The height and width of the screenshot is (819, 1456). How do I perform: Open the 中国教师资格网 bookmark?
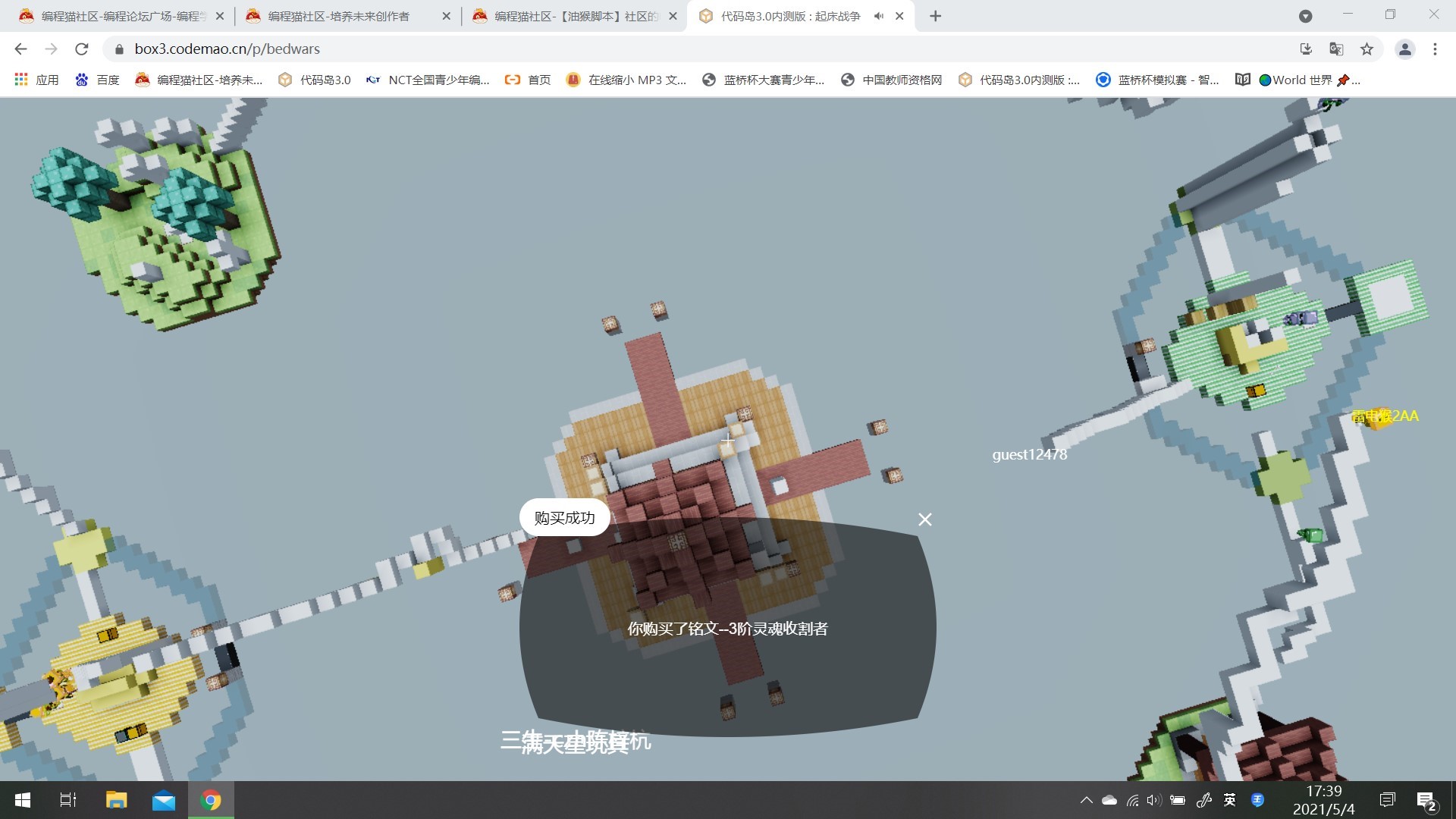pos(891,80)
